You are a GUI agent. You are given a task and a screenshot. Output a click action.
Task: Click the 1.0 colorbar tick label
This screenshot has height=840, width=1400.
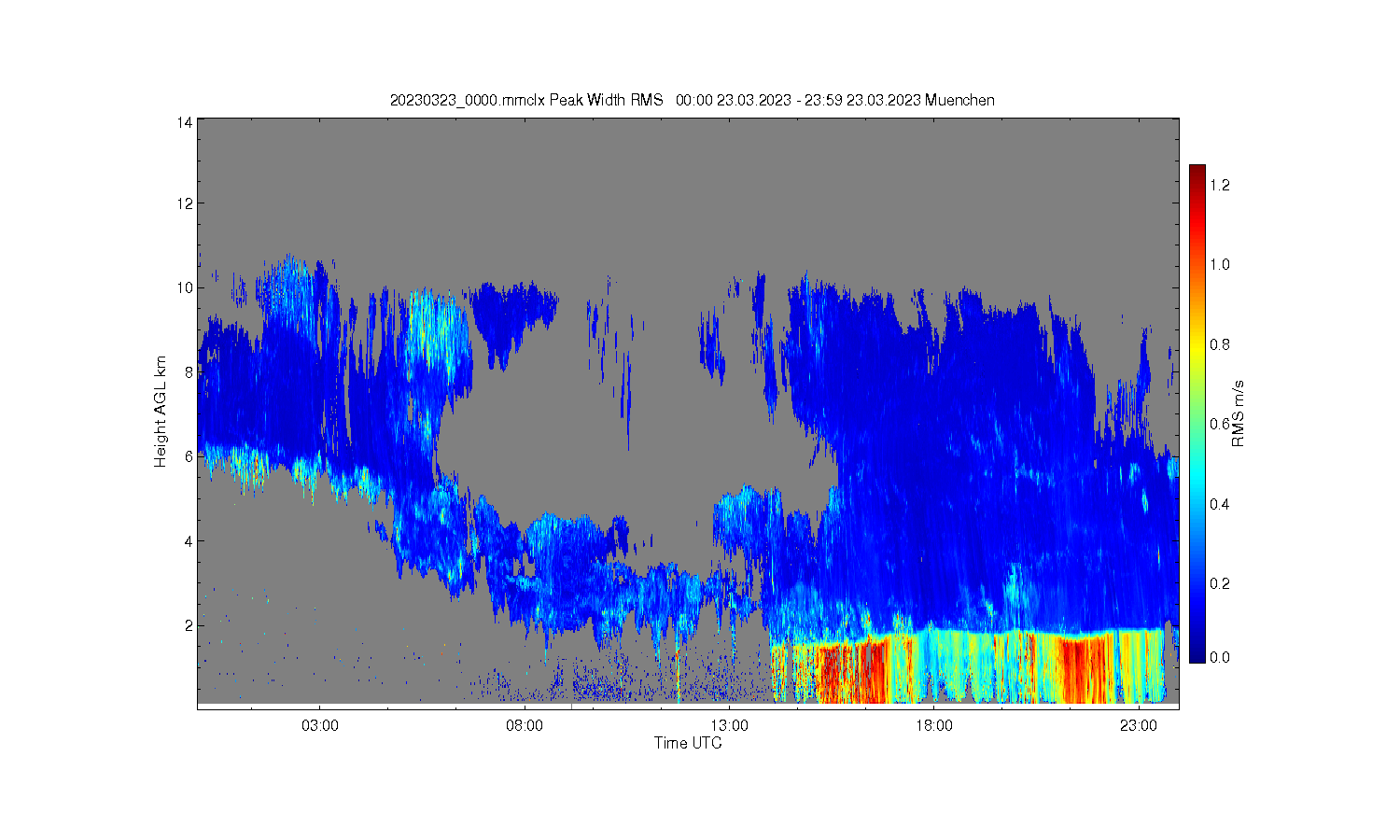point(1220,264)
